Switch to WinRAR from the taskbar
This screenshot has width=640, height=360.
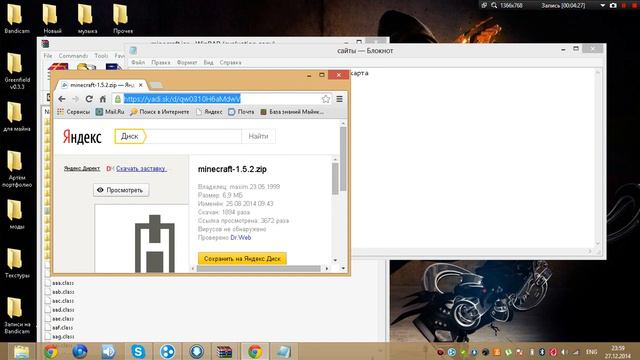point(224,351)
